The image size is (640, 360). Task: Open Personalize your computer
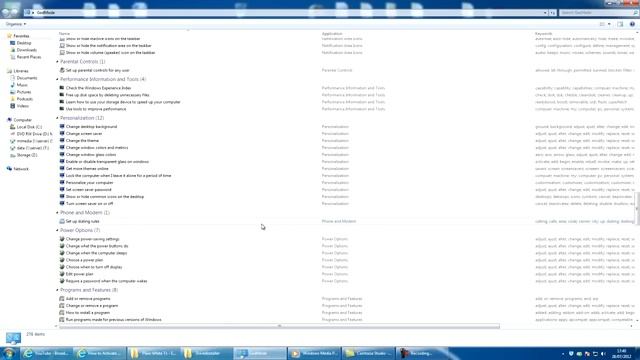point(89,182)
